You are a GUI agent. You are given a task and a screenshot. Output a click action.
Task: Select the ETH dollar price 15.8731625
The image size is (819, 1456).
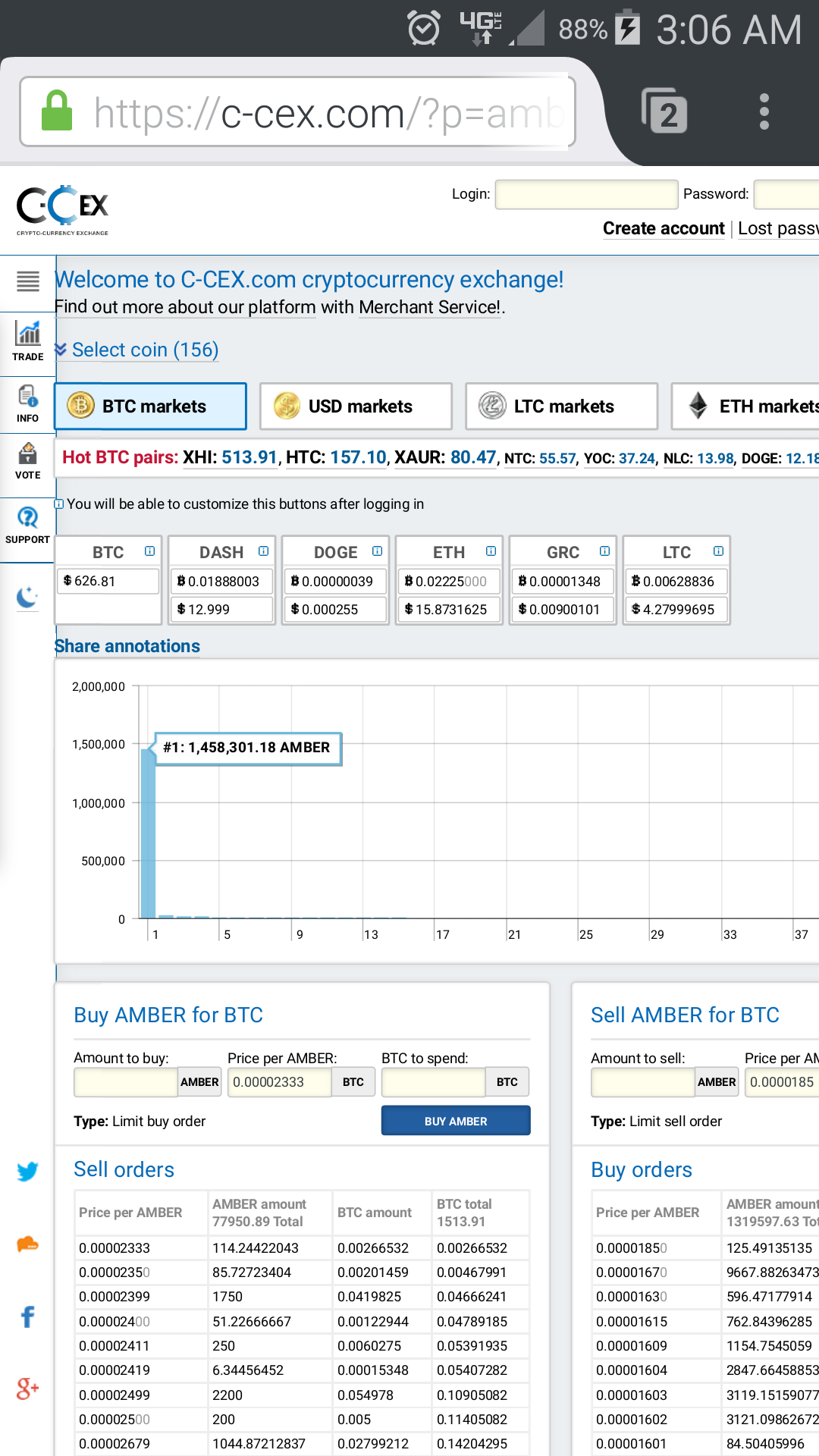point(449,609)
